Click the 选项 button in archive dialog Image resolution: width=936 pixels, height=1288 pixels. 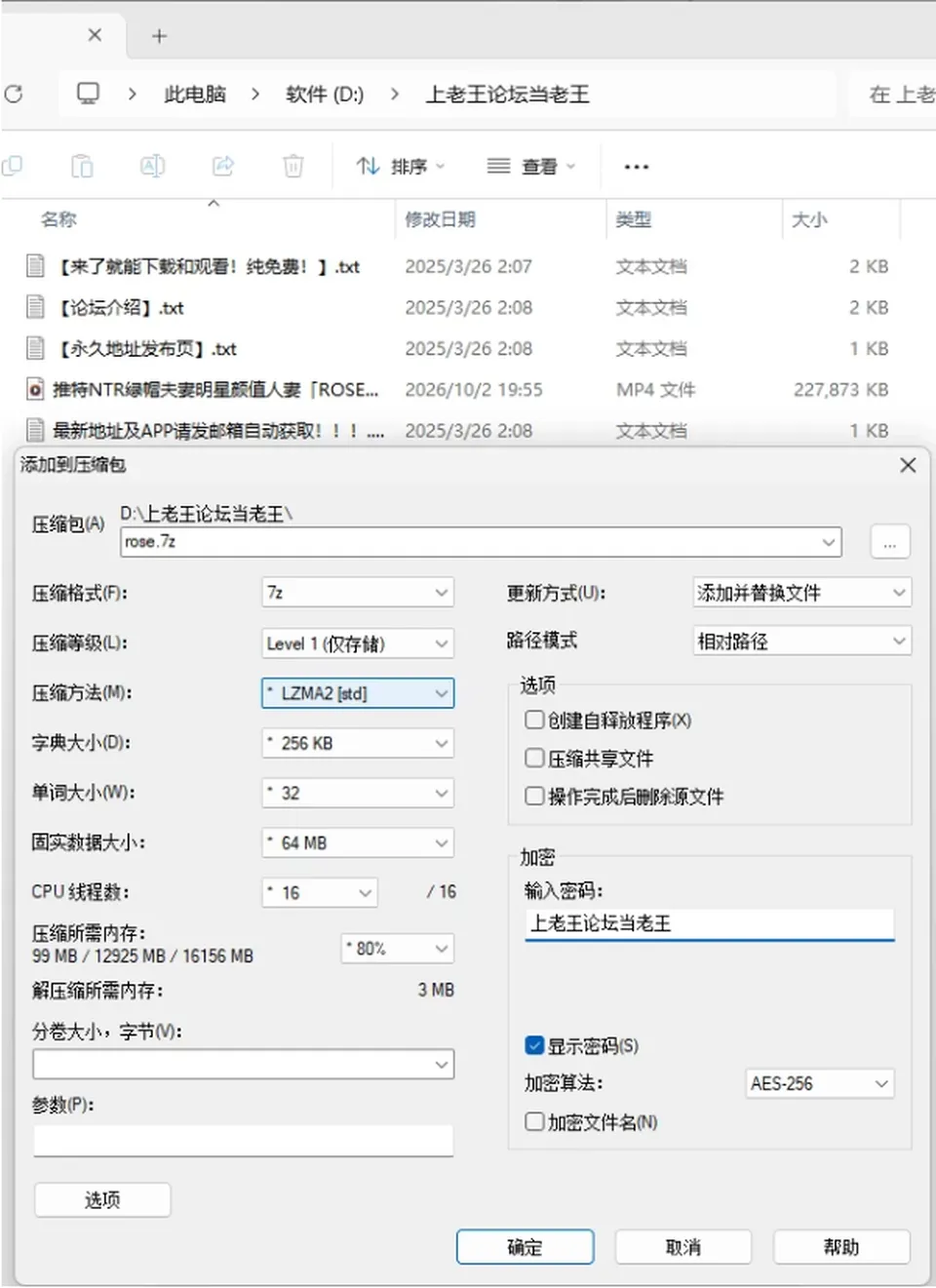102,1200
